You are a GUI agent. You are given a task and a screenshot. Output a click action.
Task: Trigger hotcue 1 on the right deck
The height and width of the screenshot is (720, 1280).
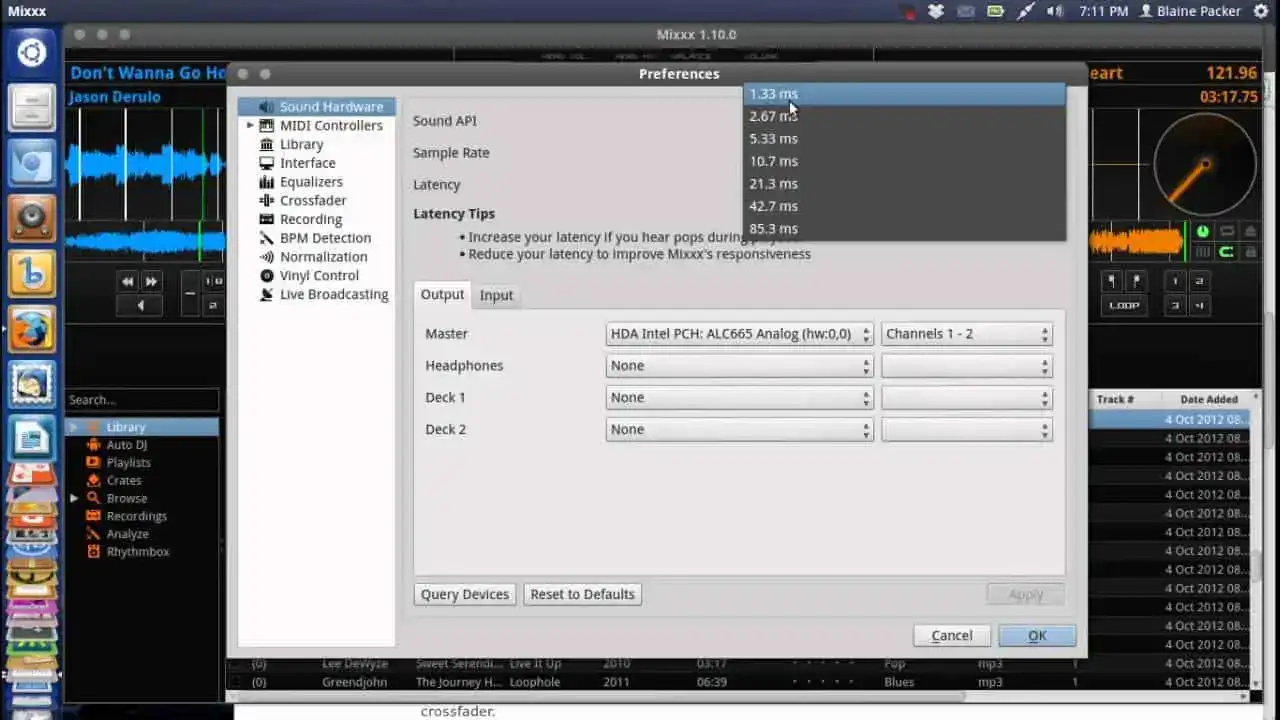[x=1176, y=282]
